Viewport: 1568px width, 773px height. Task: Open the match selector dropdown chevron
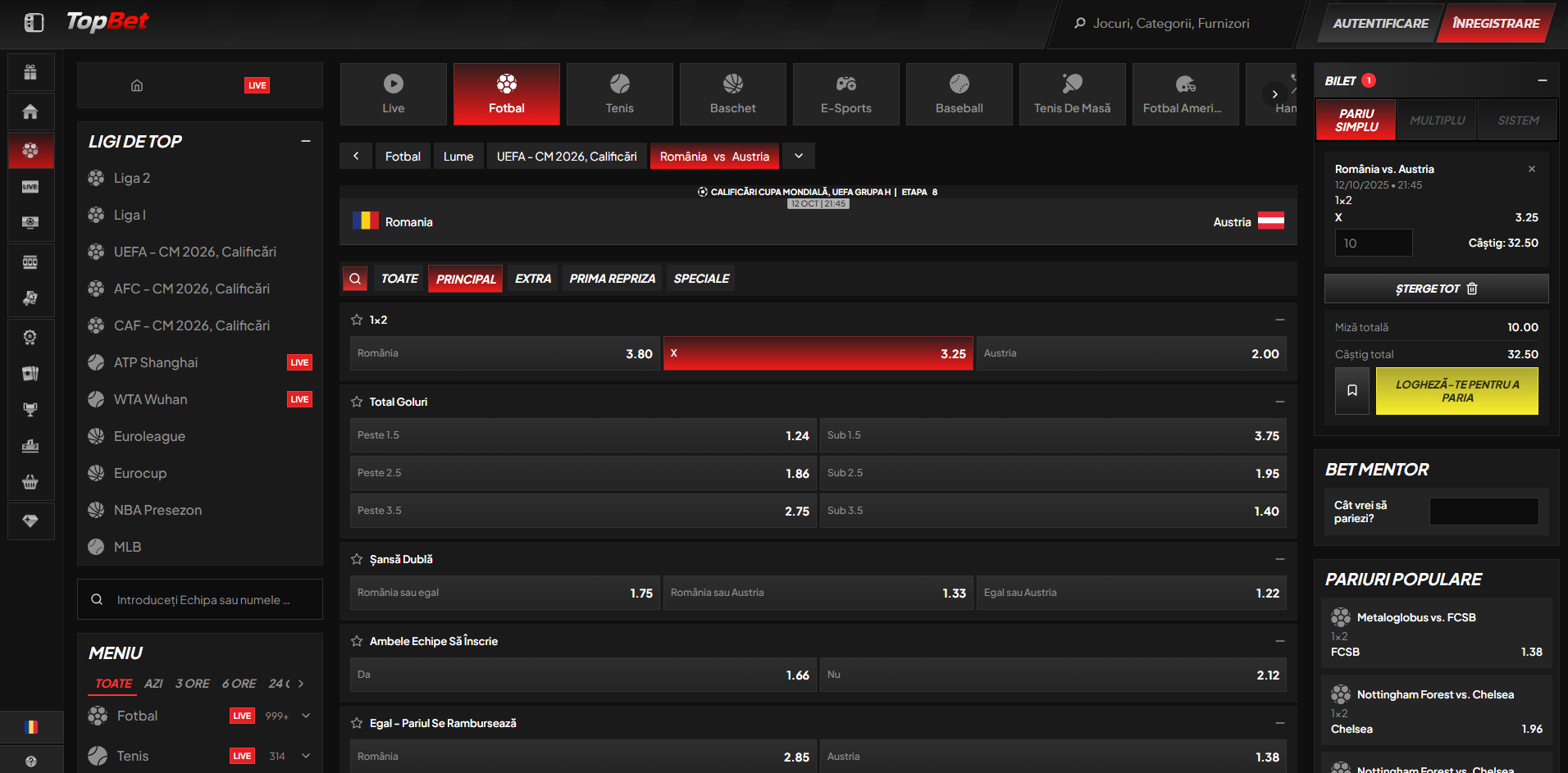[x=799, y=156]
